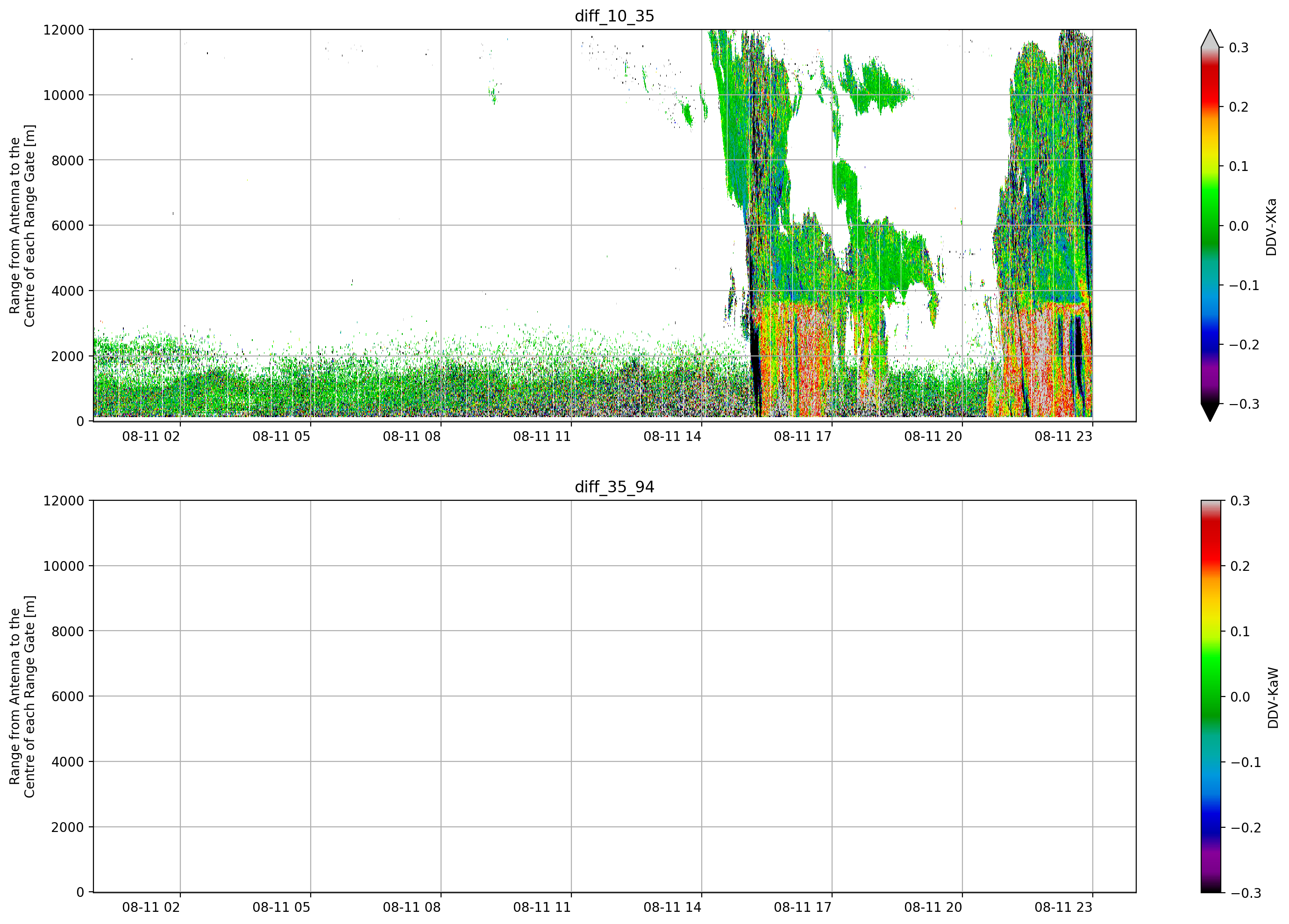Click the 0.1 tick on the DDV-KaW colorbar
Viewport: 1289px width, 924px height.
(x=1239, y=632)
